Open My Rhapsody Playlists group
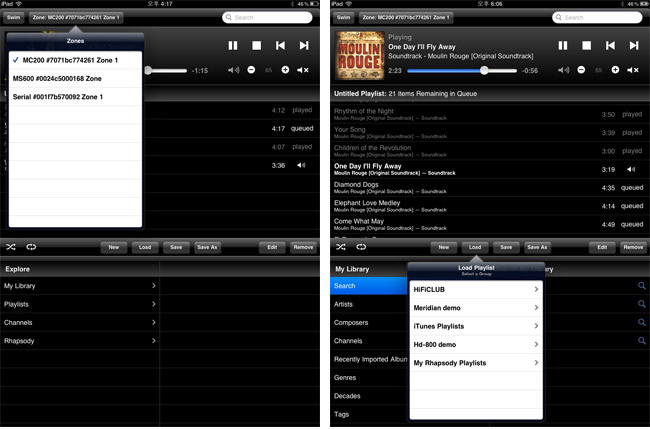 click(x=476, y=363)
